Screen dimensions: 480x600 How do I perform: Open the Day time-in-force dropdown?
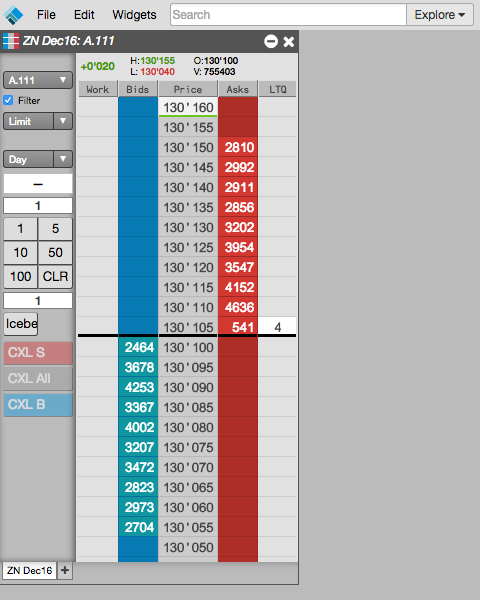pyautogui.click(x=38, y=159)
